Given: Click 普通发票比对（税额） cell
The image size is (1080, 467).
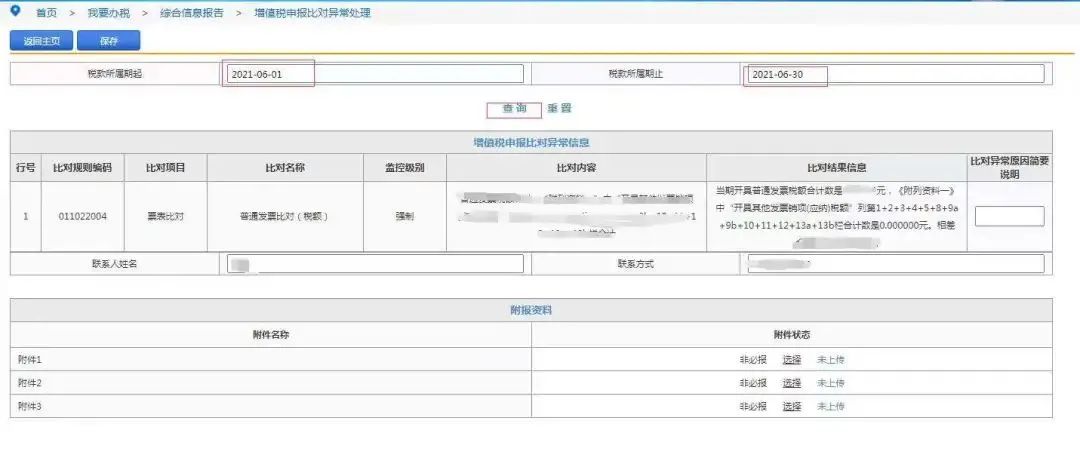Looking at the screenshot, I should coord(285,216).
